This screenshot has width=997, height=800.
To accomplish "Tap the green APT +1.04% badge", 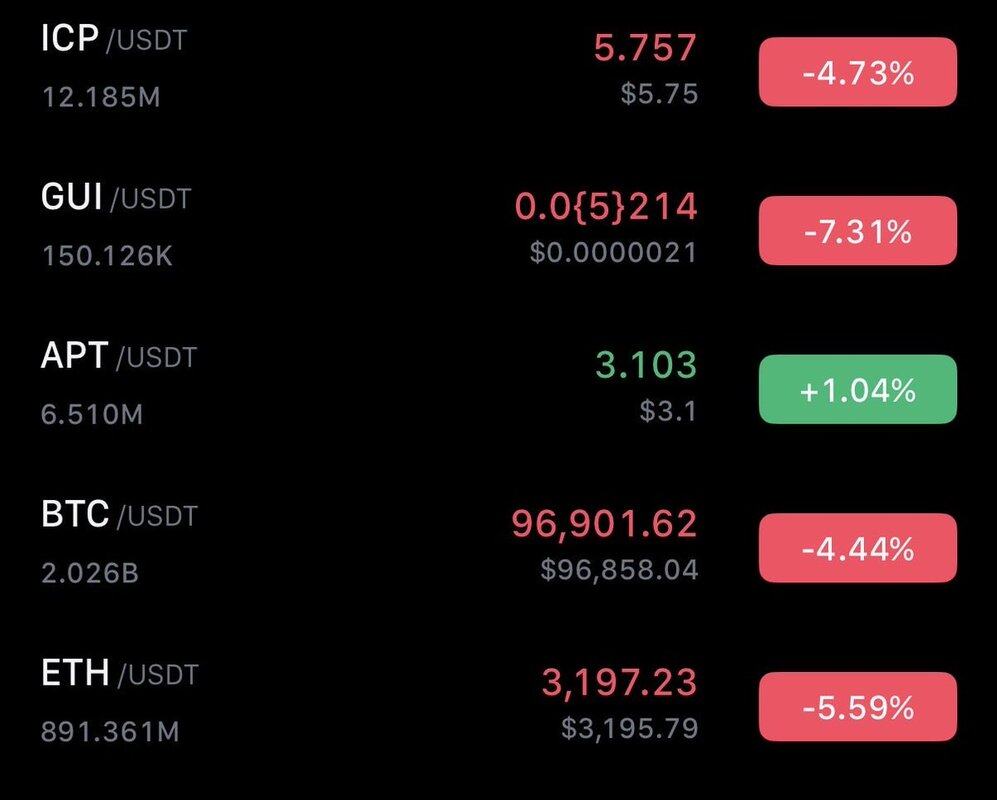I will (x=857, y=390).
